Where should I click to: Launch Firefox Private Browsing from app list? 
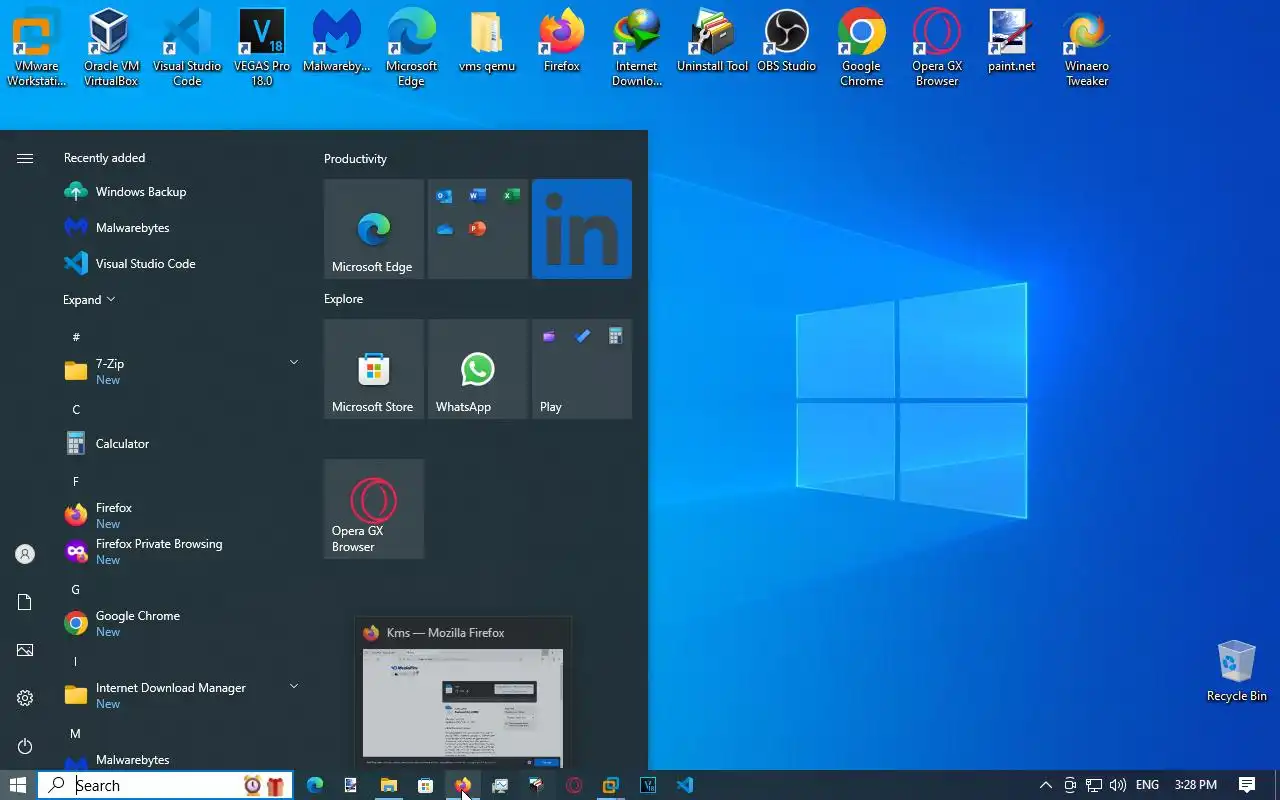[182, 551]
